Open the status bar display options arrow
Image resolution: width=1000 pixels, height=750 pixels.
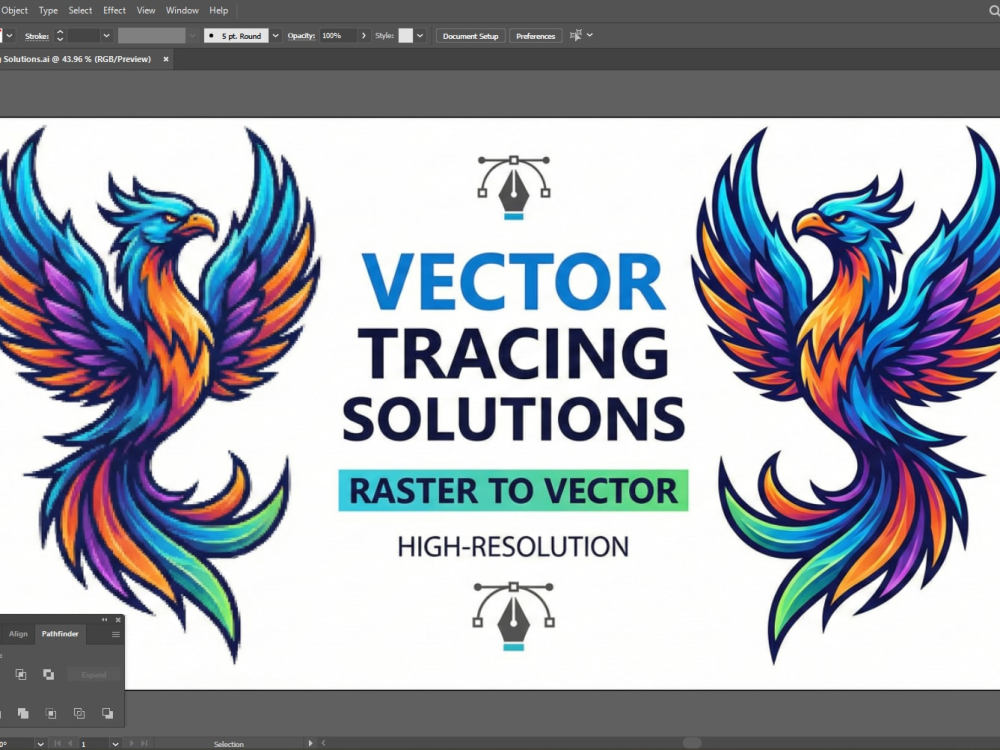(x=310, y=743)
